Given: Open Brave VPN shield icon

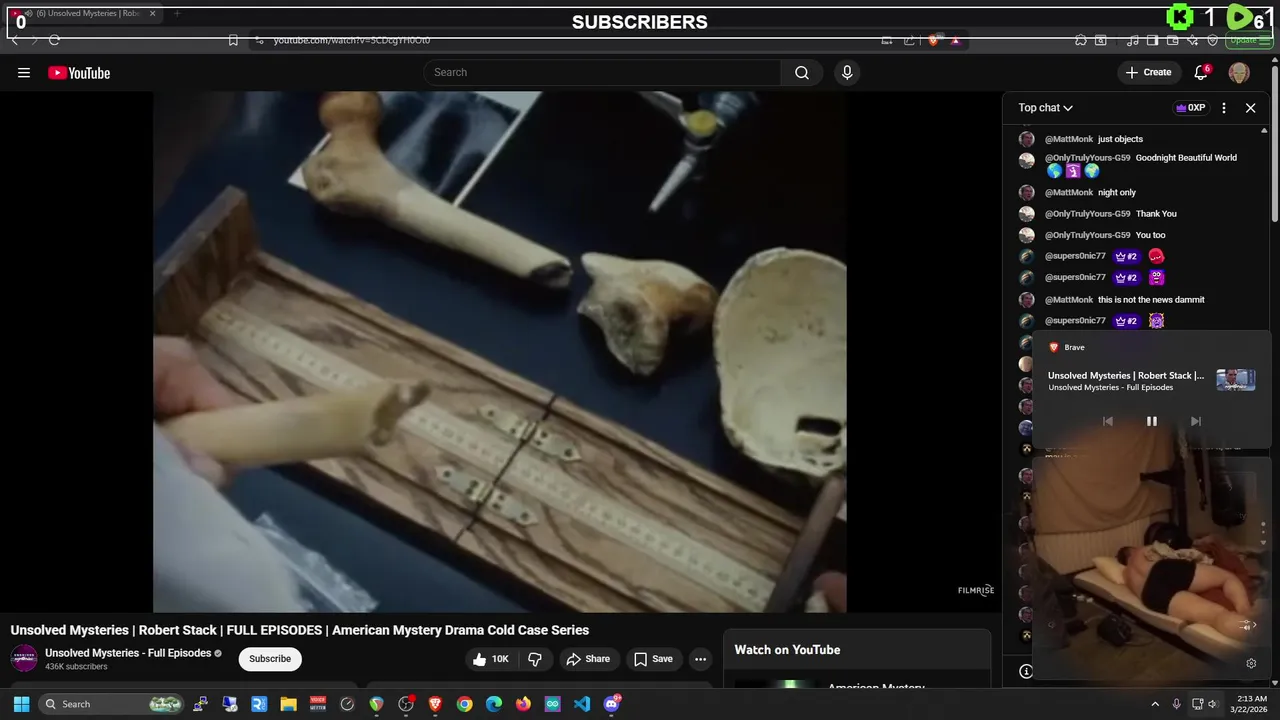Looking at the screenshot, I should (1212, 40).
